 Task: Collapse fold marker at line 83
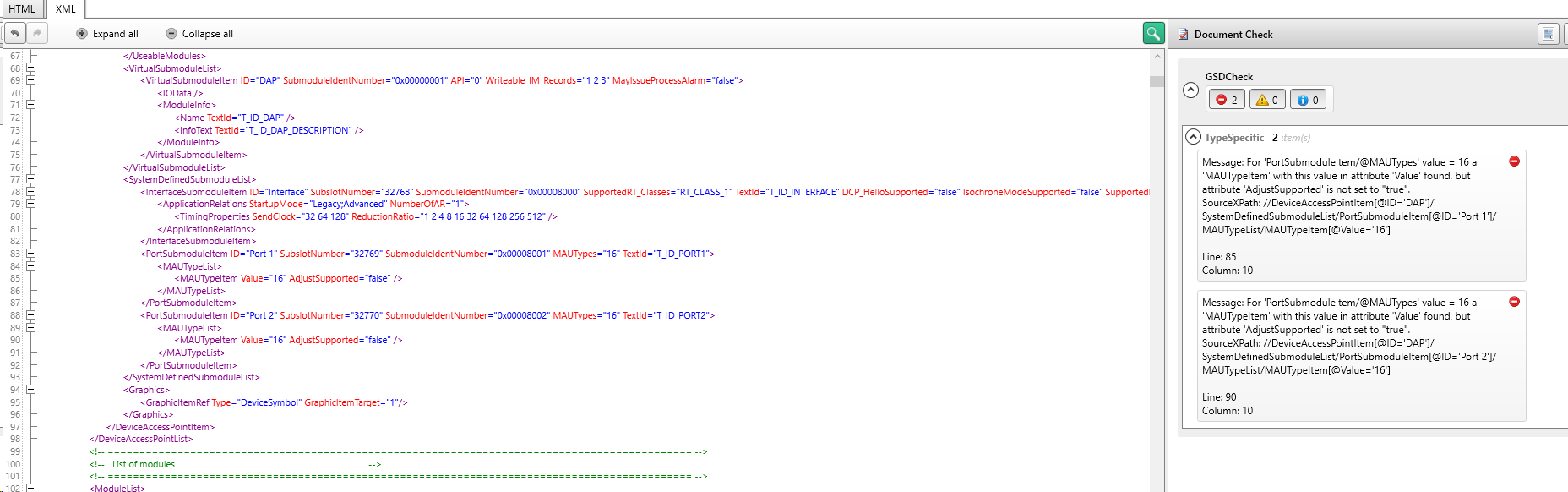[30, 254]
